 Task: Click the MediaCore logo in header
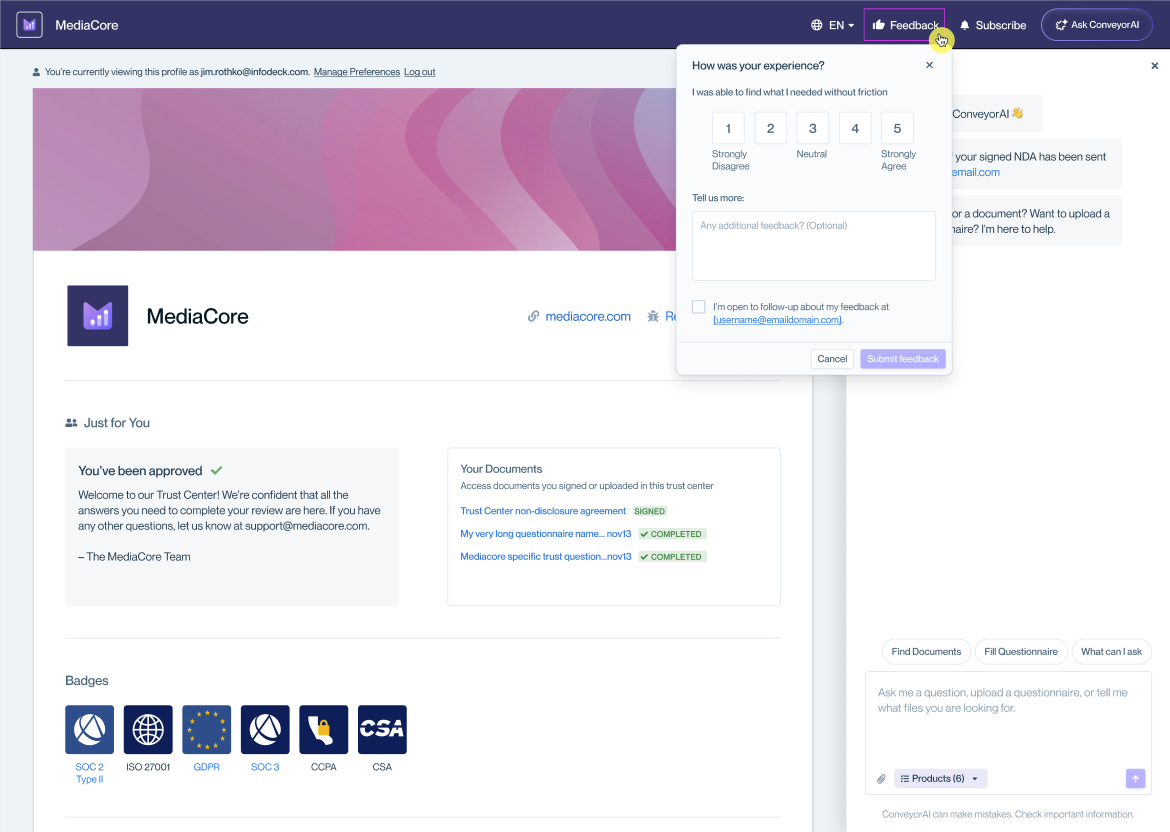[29, 25]
